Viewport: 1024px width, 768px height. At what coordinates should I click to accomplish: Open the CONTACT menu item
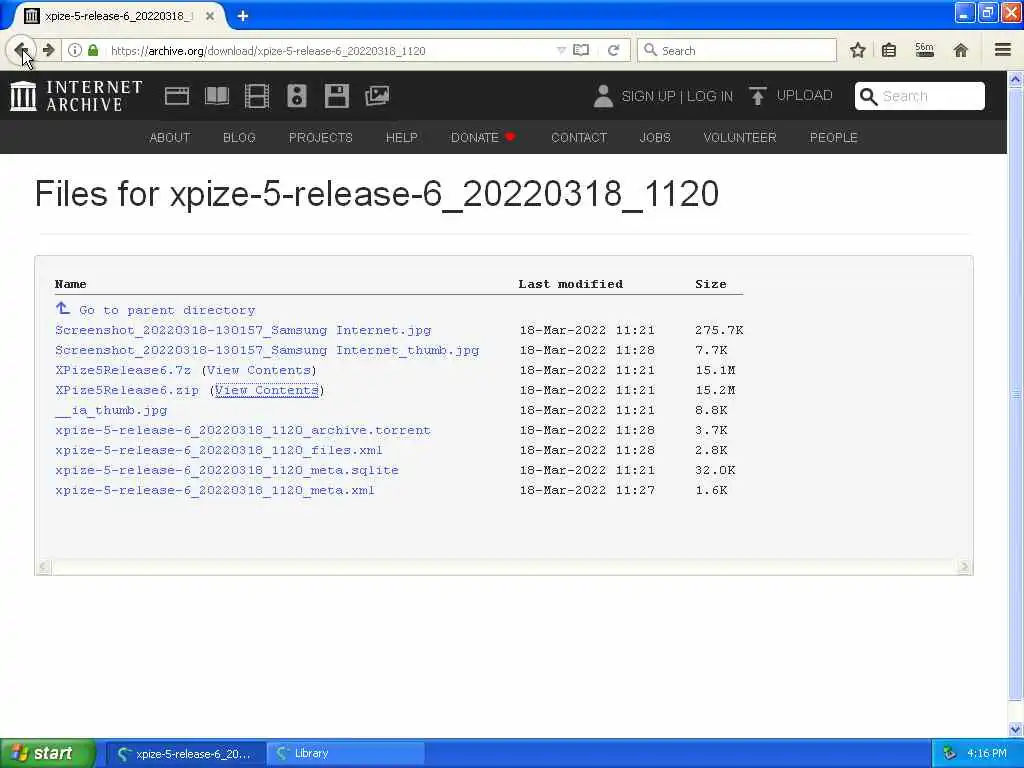(579, 137)
